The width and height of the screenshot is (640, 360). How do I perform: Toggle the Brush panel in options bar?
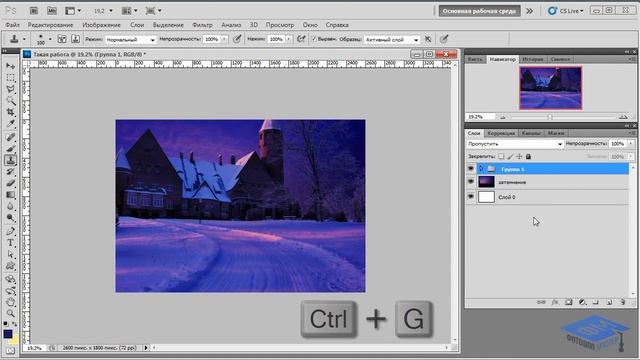62,39
